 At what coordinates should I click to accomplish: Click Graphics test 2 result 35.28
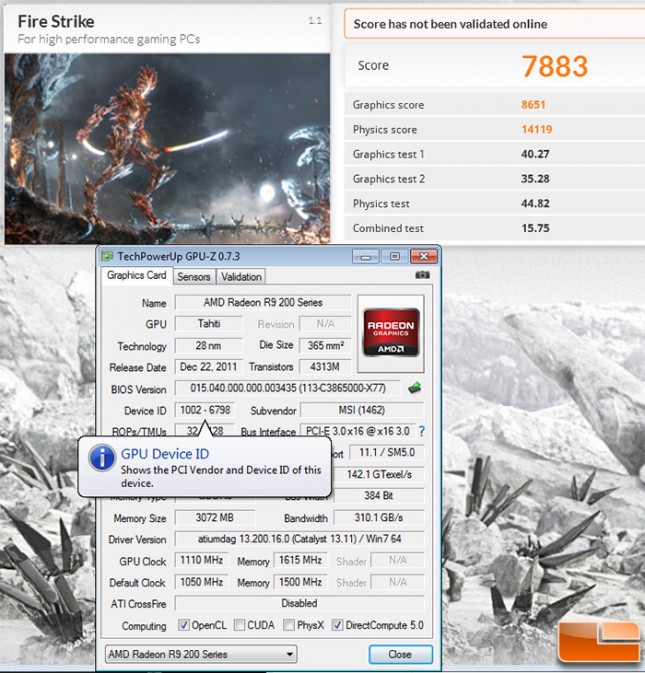coord(535,179)
